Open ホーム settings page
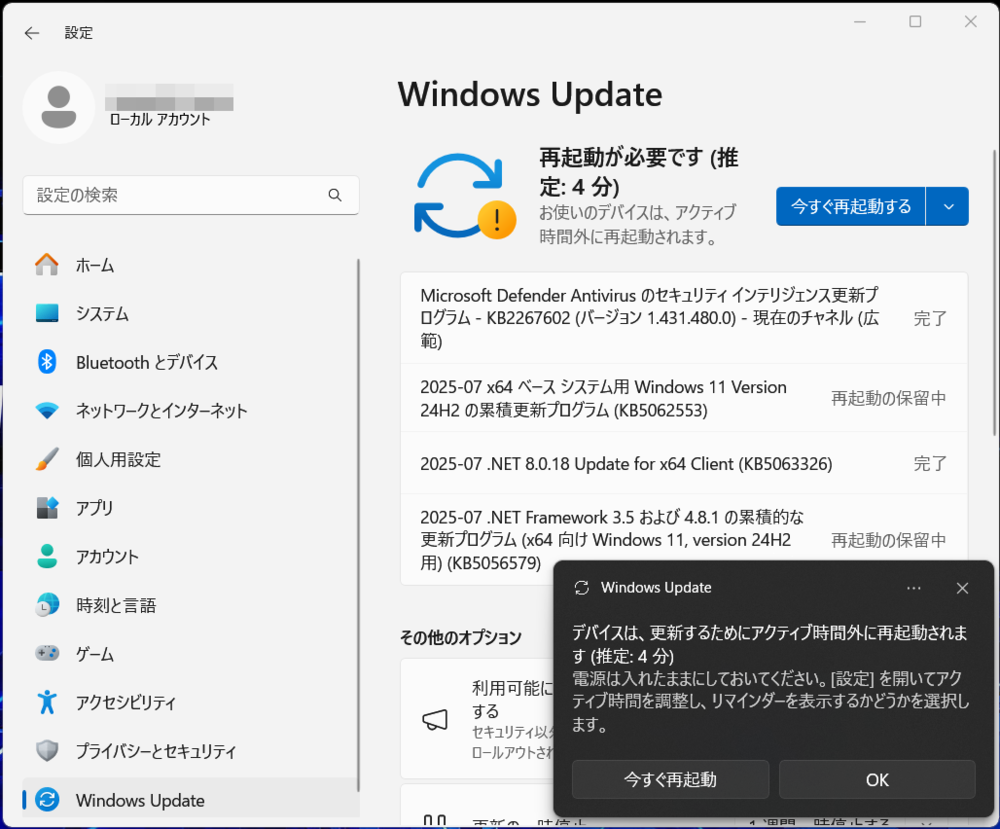The width and height of the screenshot is (1000, 829). coord(190,265)
